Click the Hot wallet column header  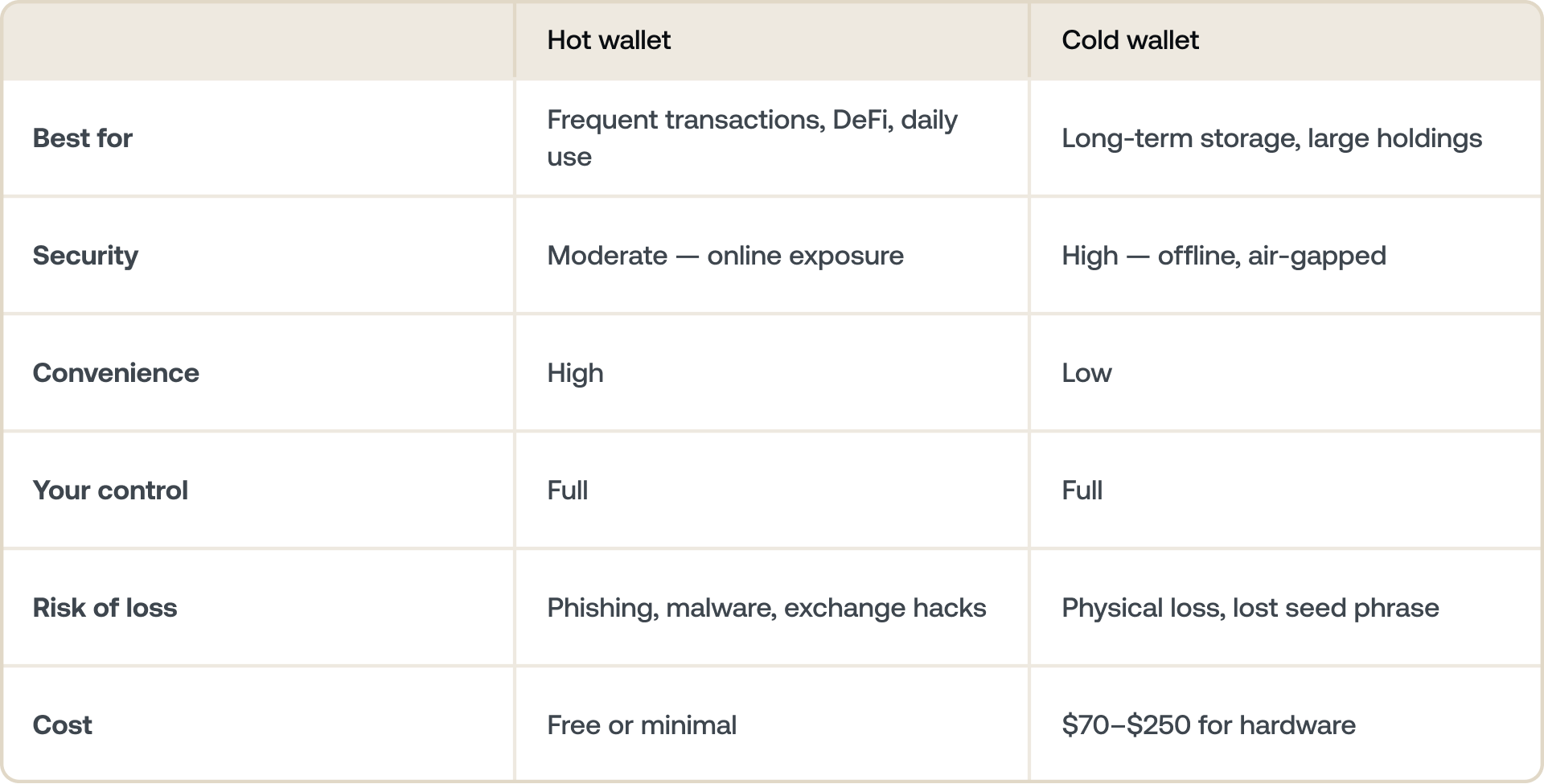tap(609, 40)
